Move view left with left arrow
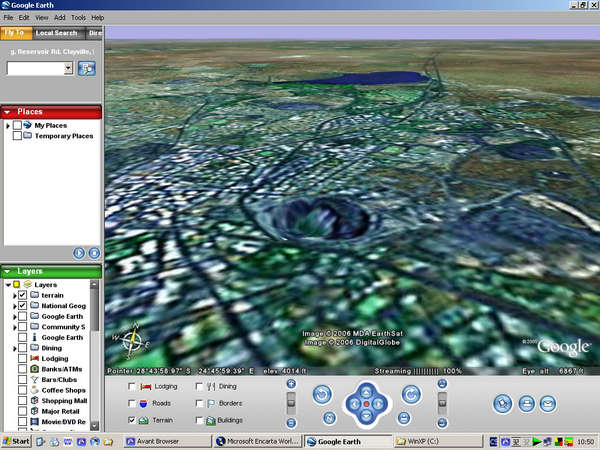The image size is (600, 450). (354, 404)
